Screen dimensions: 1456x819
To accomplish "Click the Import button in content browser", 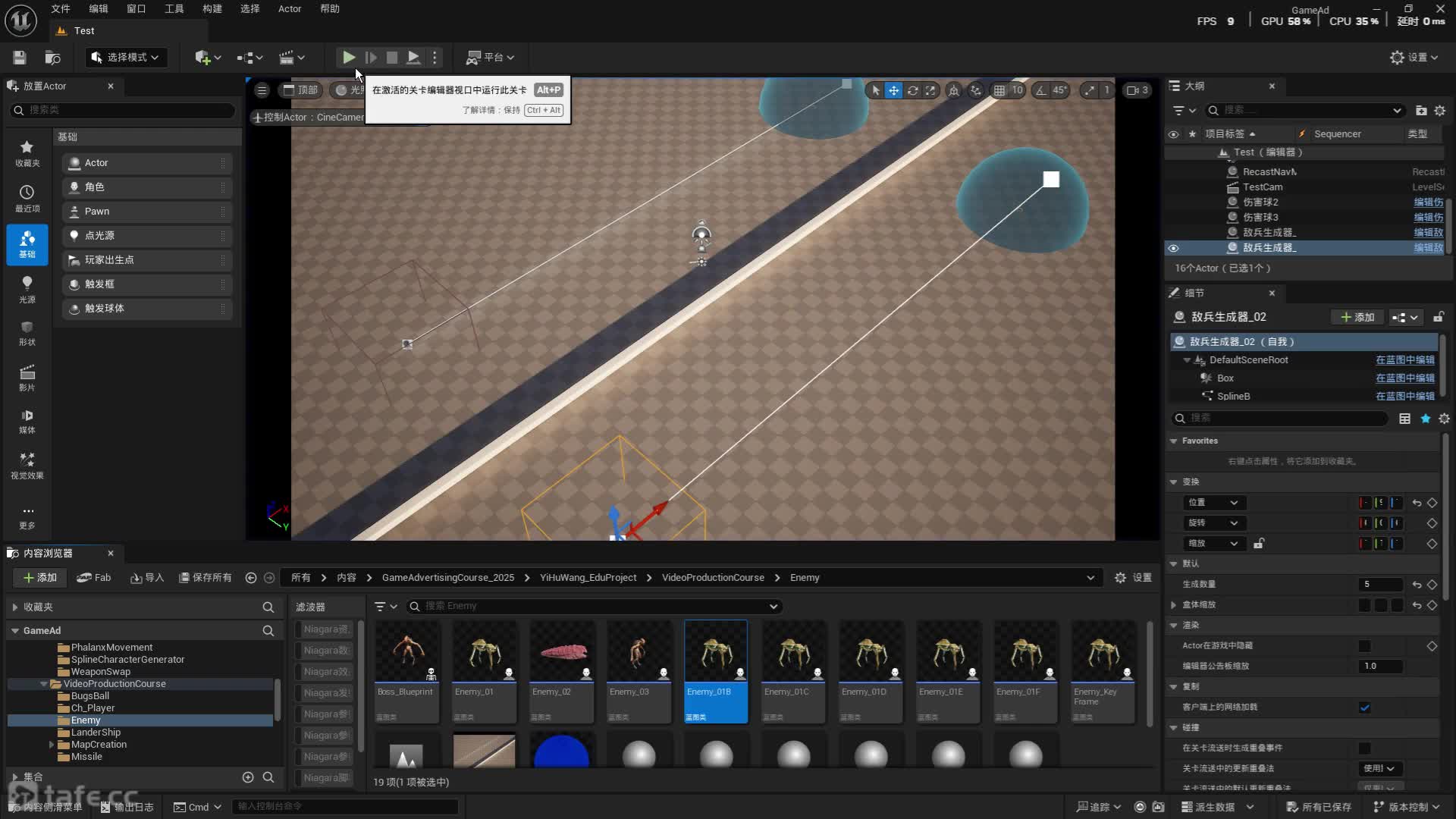I will point(147,578).
